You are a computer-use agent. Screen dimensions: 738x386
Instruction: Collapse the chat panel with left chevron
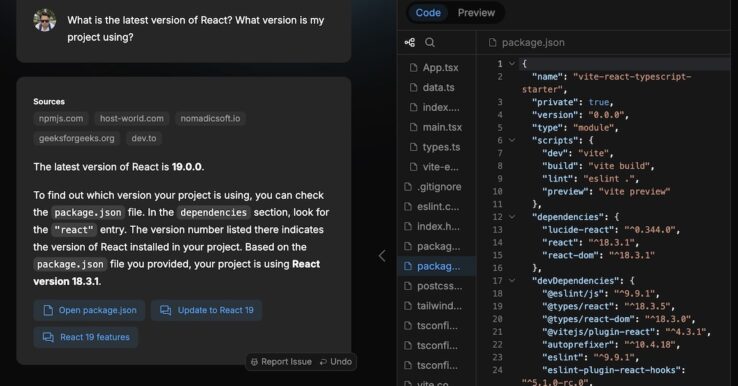coord(382,256)
